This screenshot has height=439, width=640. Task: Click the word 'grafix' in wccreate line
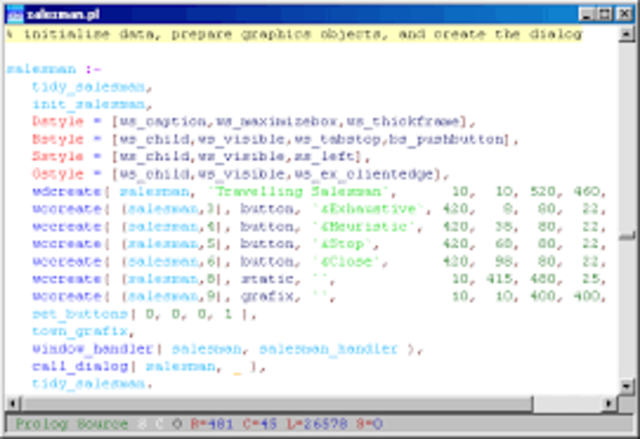(267, 296)
